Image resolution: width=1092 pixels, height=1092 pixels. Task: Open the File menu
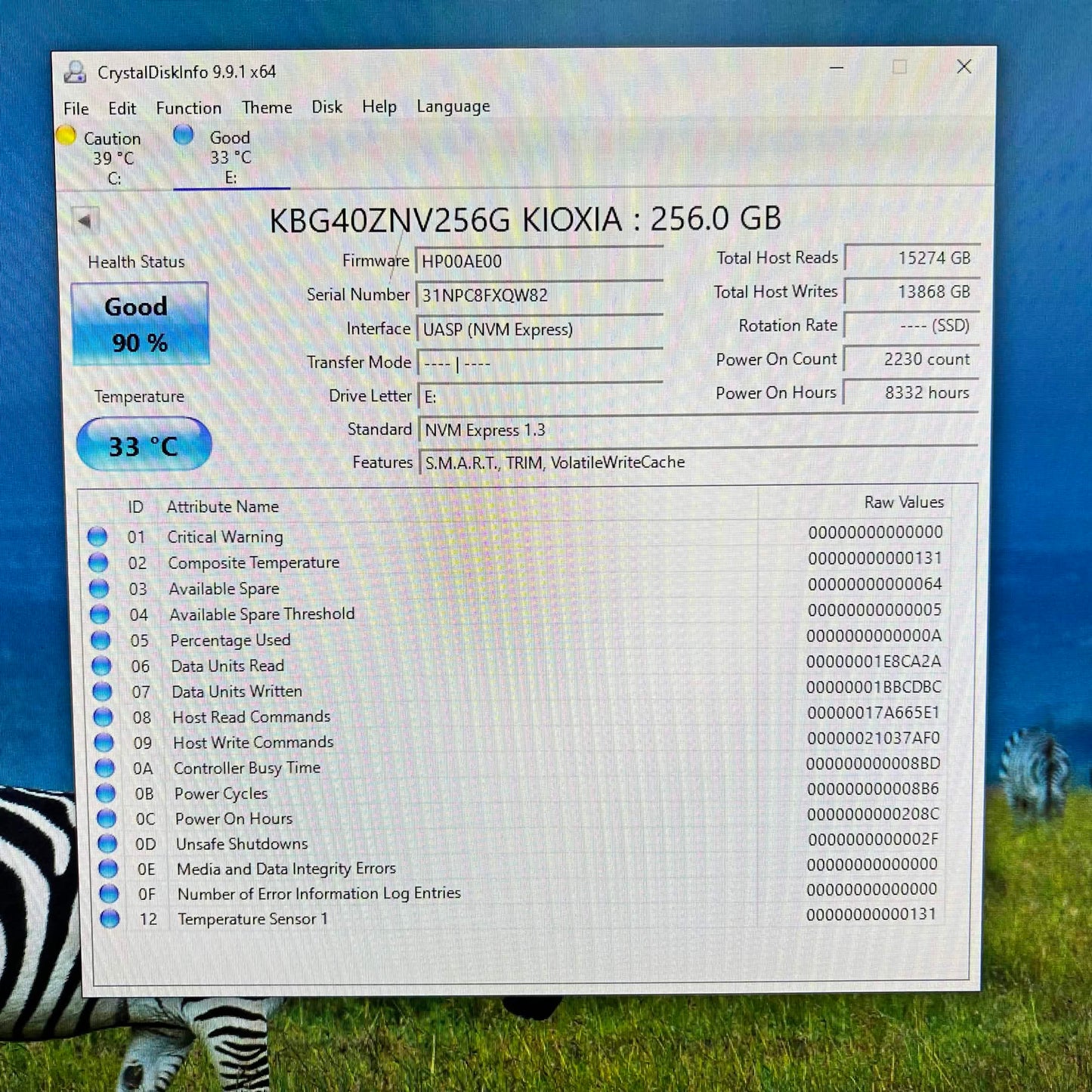click(x=76, y=109)
